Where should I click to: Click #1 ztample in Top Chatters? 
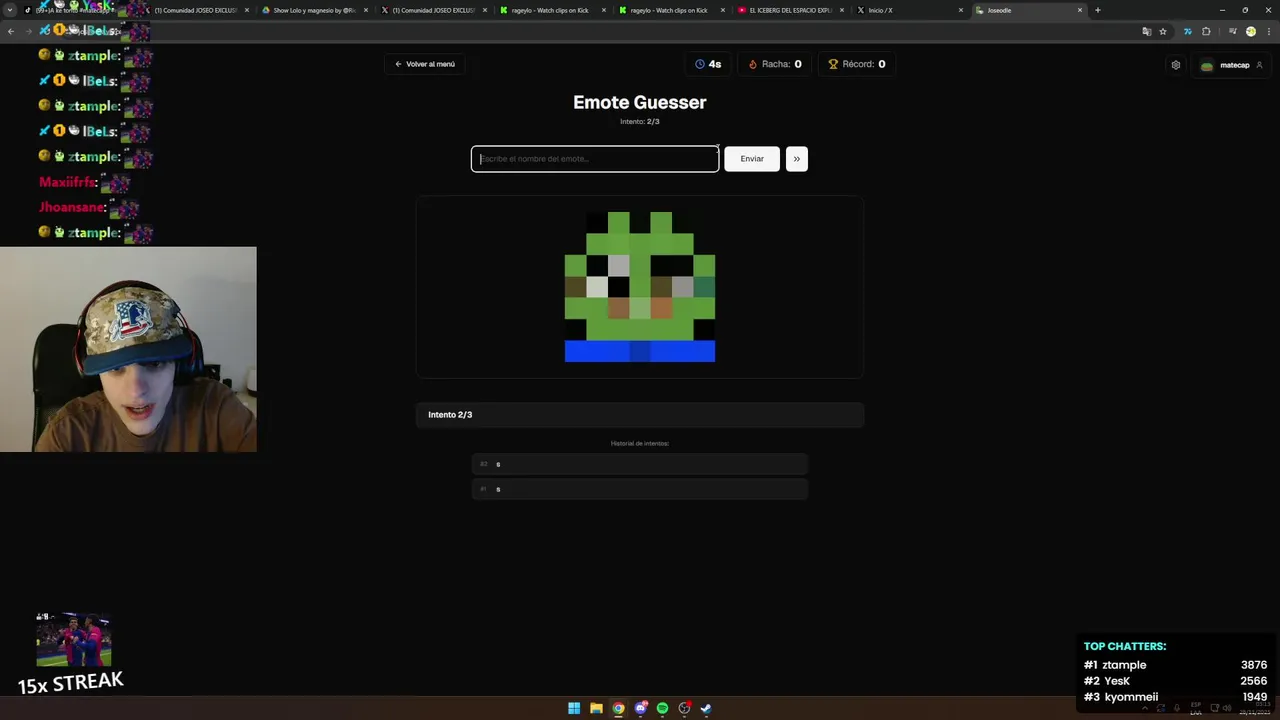(1175, 665)
